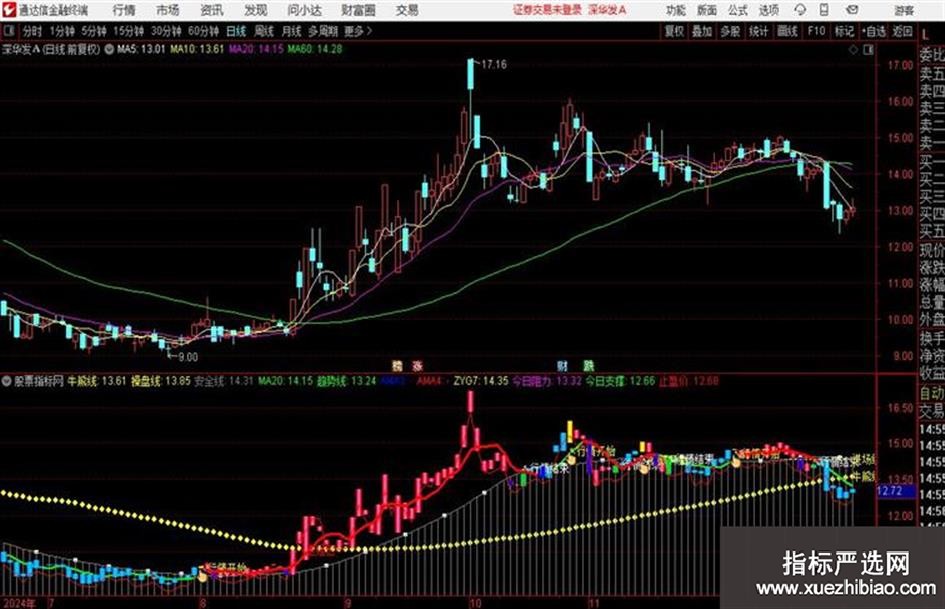Screen dimensions: 945x609
Task: Open the 选项 menu
Action: [x=768, y=10]
